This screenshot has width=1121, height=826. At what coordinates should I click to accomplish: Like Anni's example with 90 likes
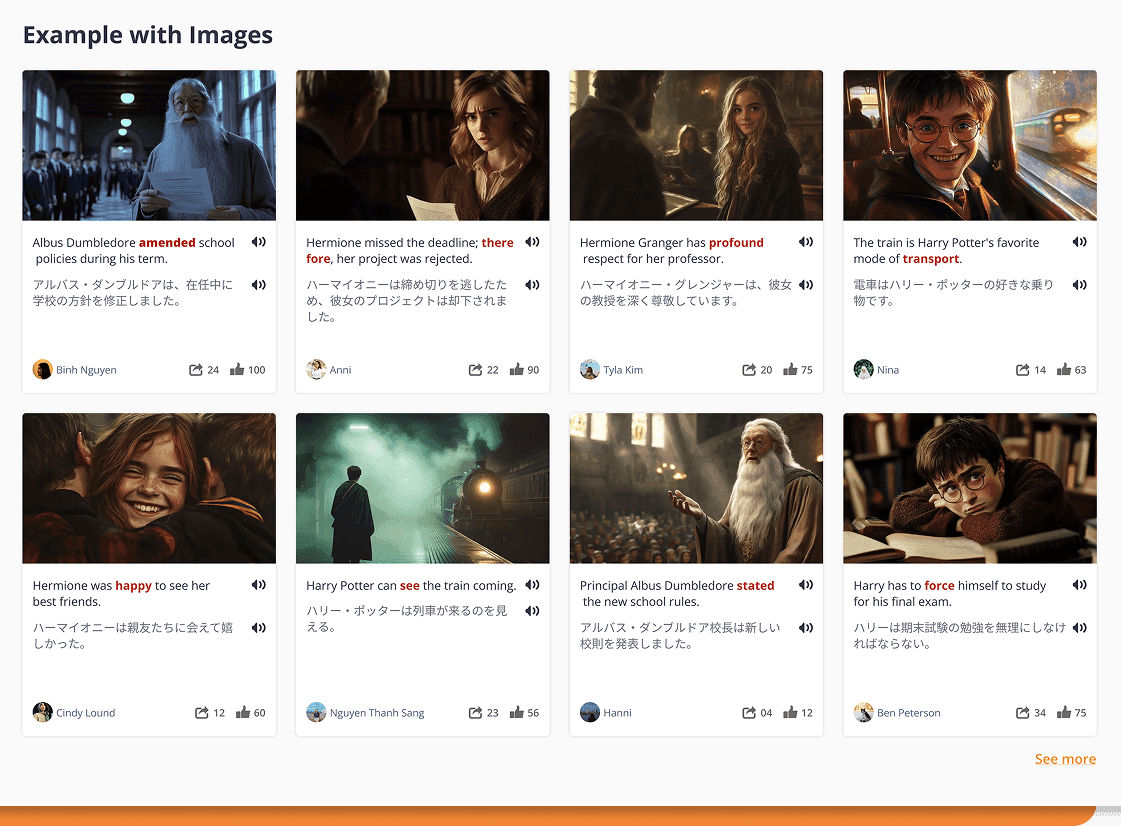517,370
